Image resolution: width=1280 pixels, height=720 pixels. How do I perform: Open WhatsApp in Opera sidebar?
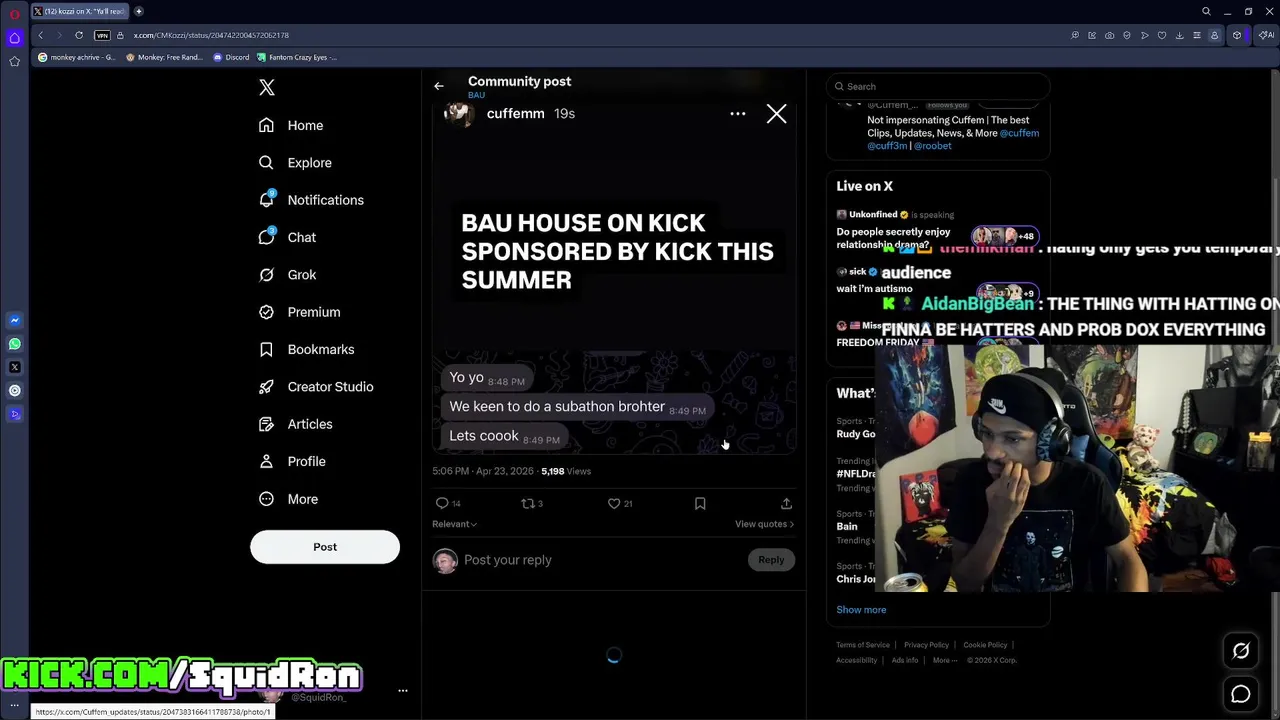pyautogui.click(x=14, y=344)
